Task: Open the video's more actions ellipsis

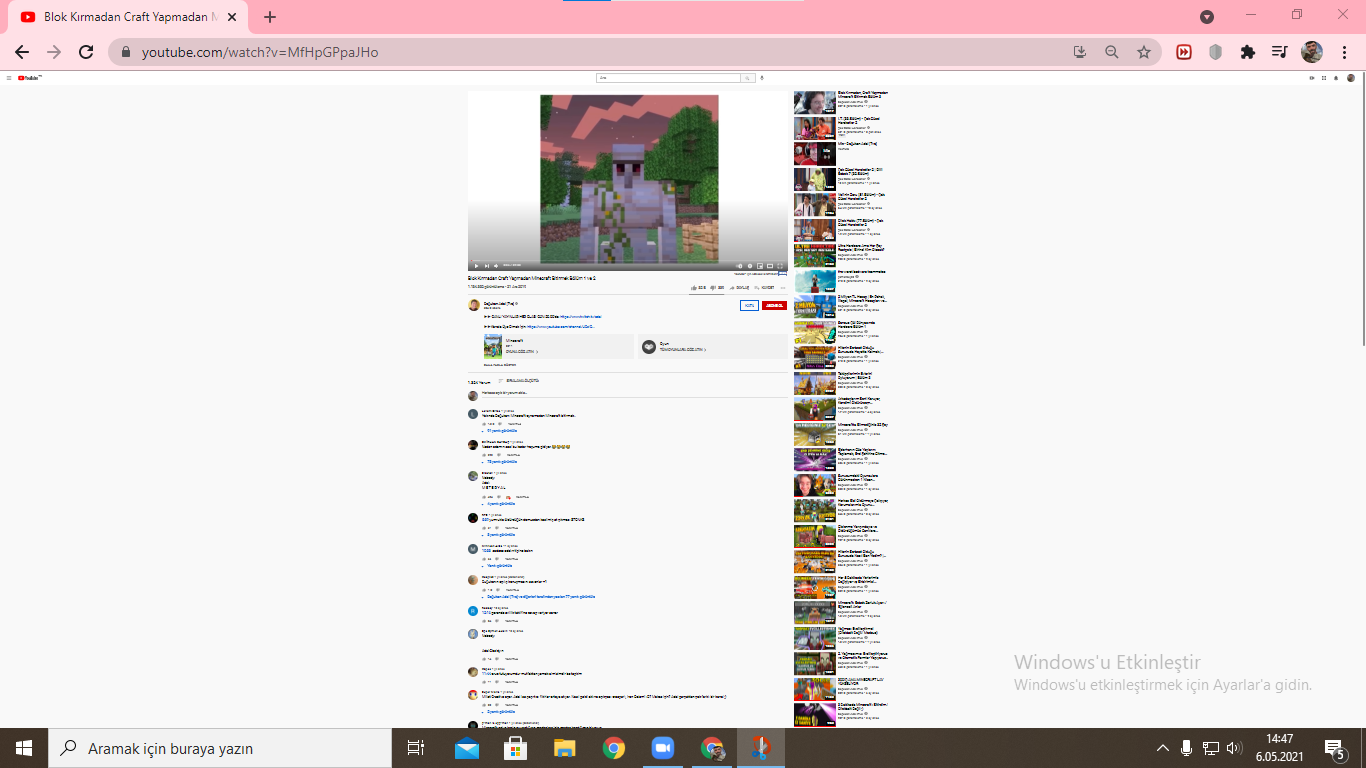Action: [x=783, y=287]
